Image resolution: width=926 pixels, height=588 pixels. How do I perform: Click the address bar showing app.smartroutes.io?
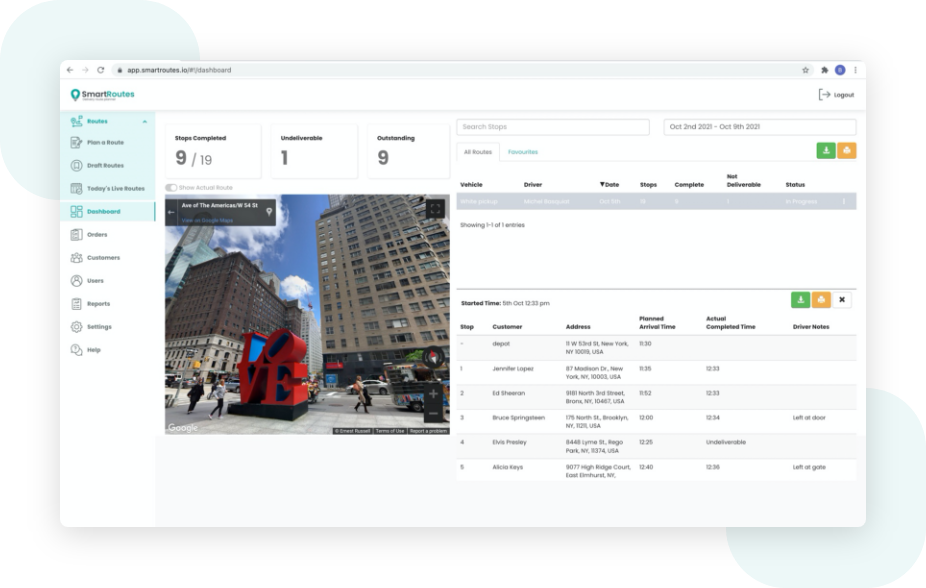click(x=461, y=70)
